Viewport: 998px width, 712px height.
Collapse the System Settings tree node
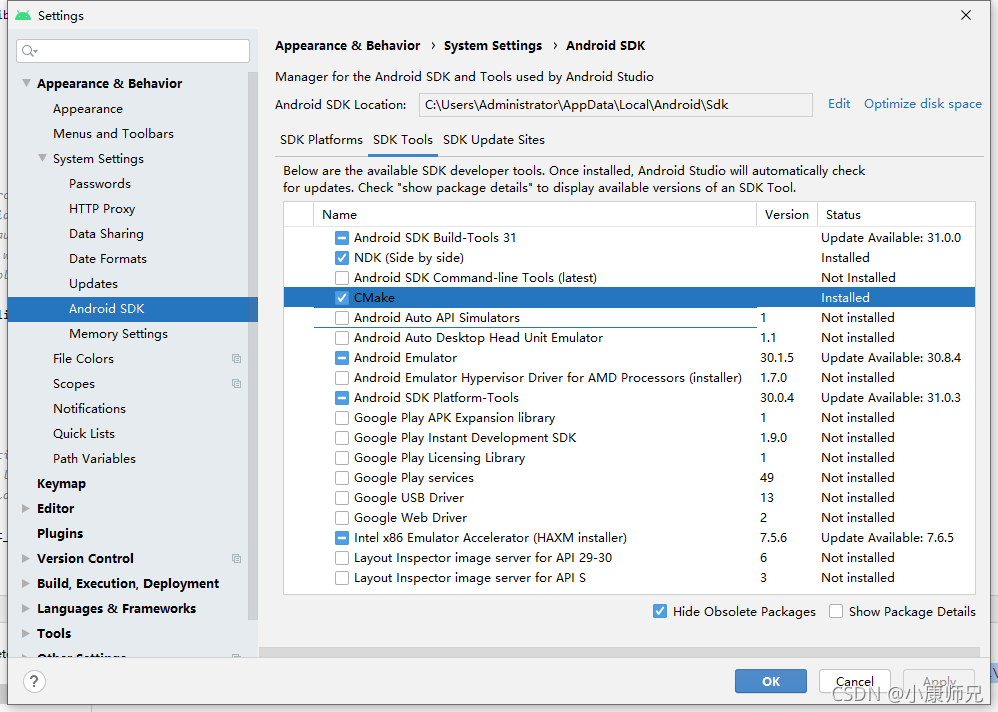point(42,158)
